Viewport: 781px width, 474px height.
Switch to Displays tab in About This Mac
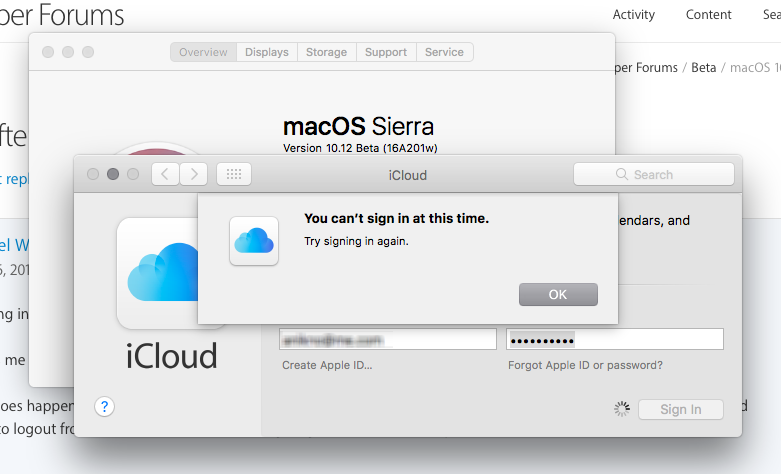coord(267,52)
